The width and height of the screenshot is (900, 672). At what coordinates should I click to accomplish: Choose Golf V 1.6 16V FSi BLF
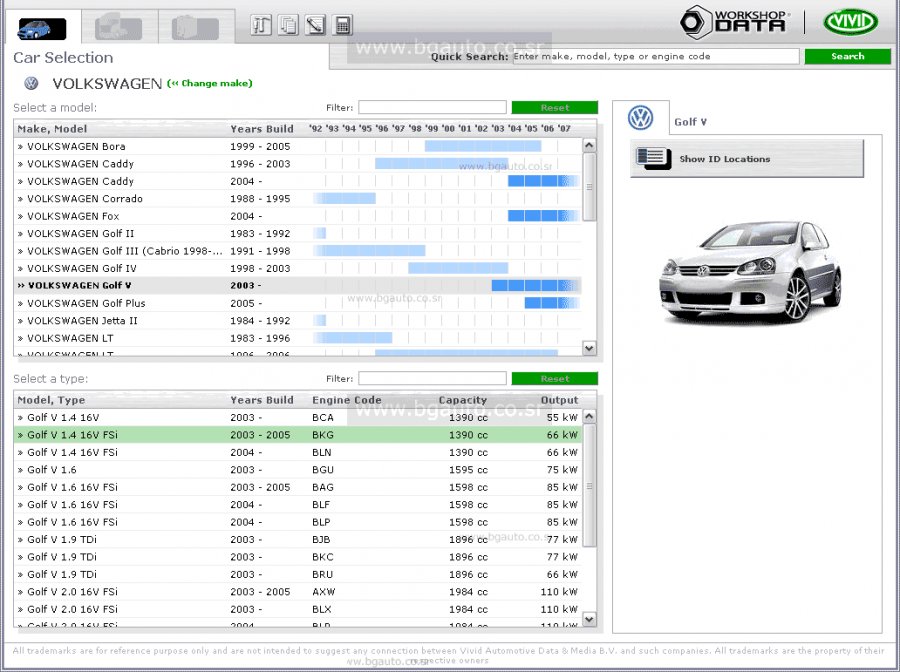click(297, 504)
